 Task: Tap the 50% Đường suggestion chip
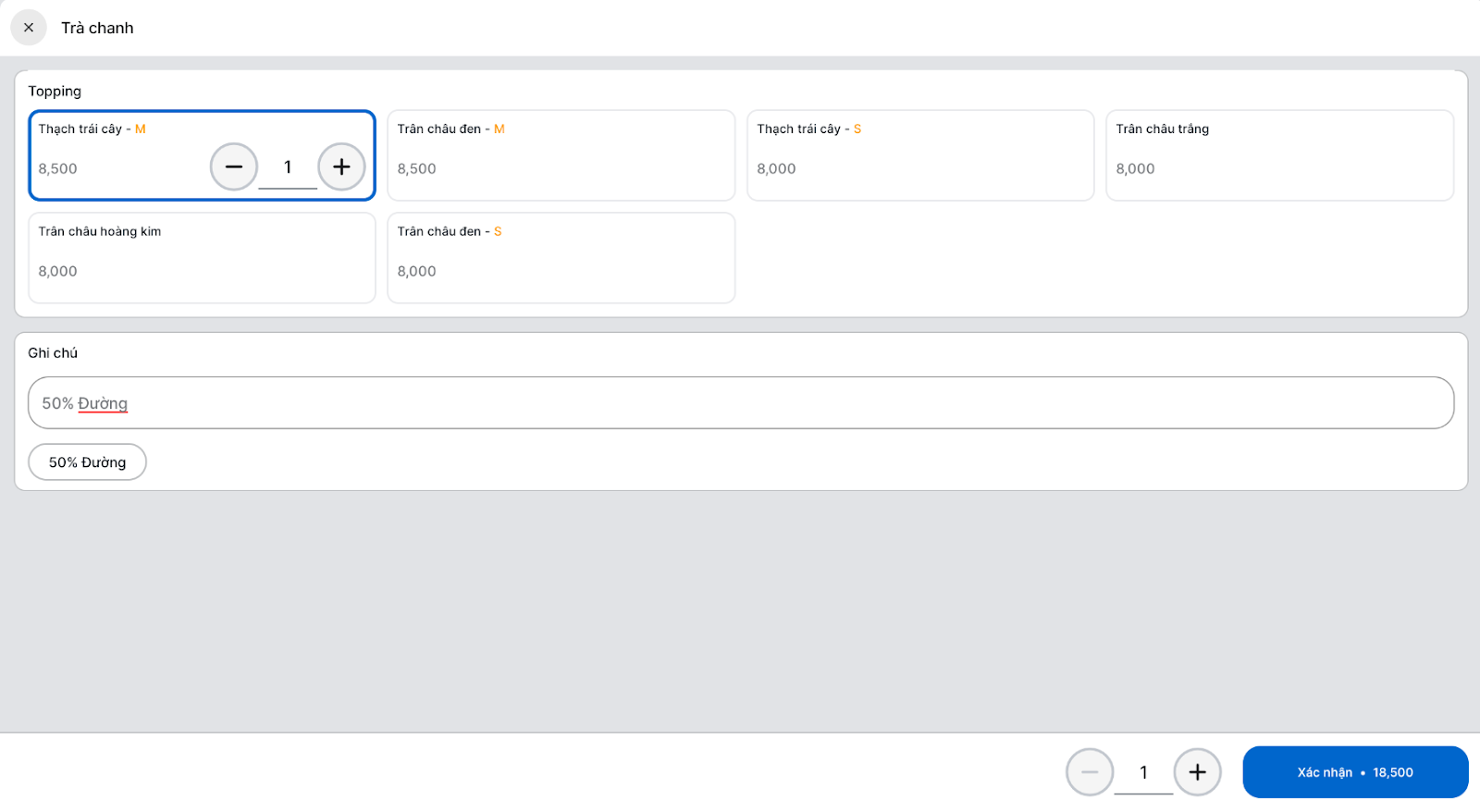tap(87, 462)
